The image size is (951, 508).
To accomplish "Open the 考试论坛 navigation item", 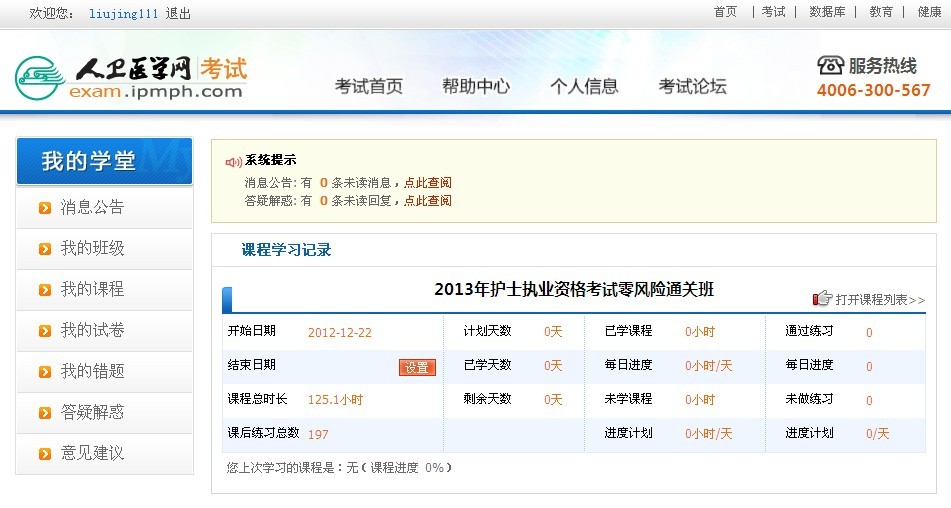I will coord(693,86).
